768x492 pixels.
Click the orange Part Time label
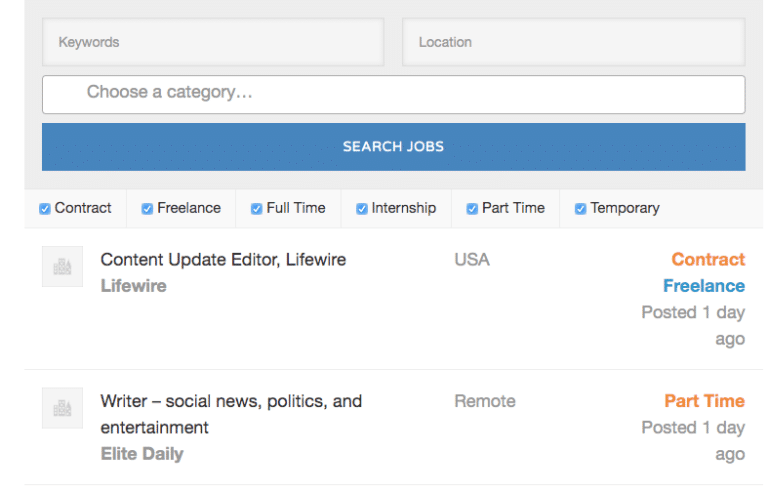[x=704, y=401]
